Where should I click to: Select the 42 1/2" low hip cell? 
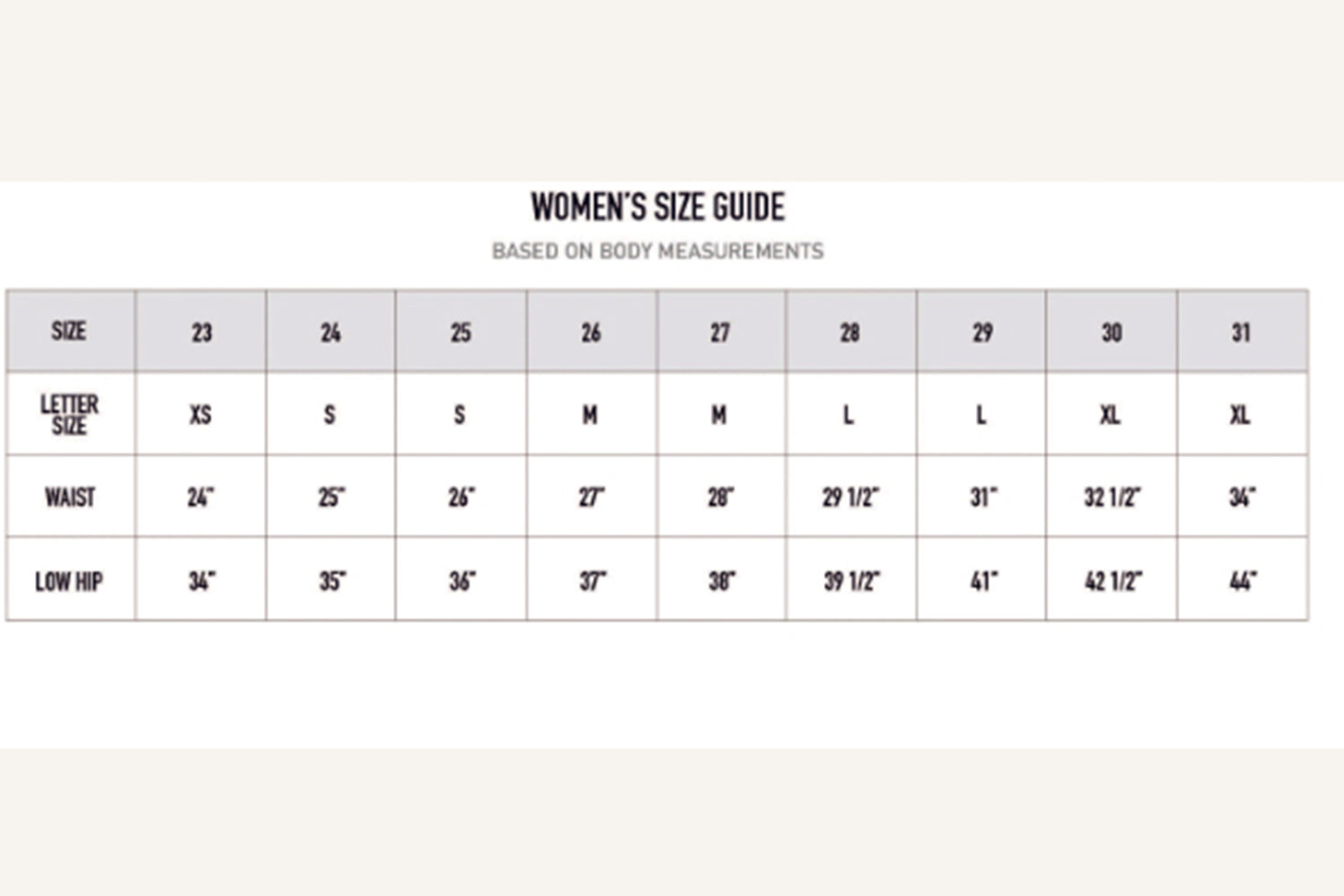pos(1112,582)
